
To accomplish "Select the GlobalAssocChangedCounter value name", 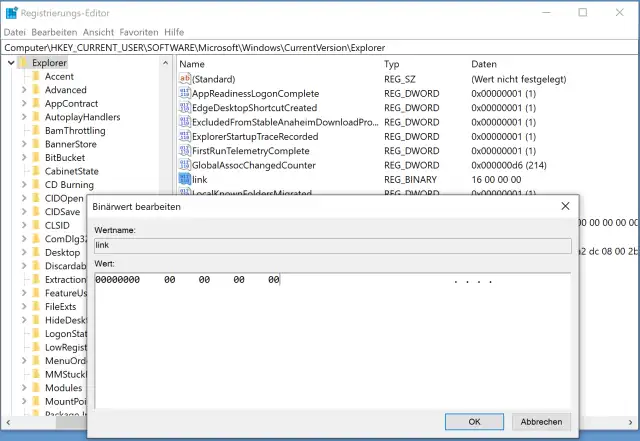I will 253,165.
